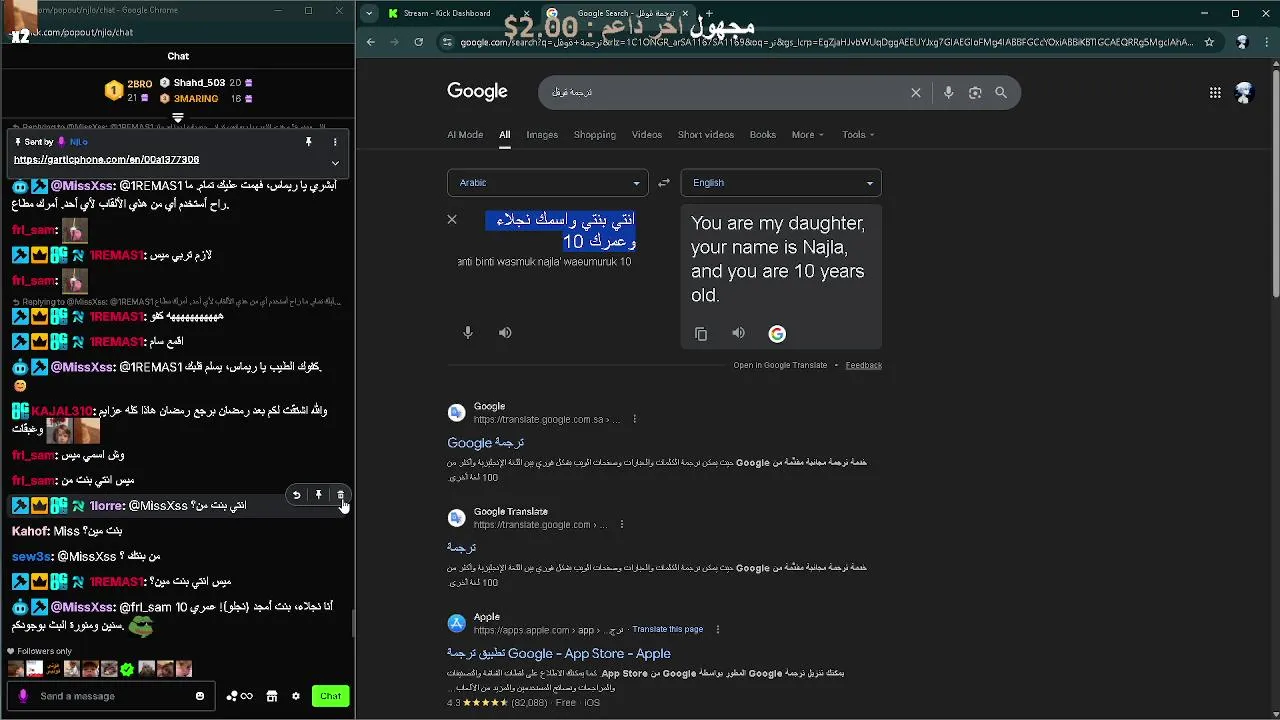Open chat settings gear icon
This screenshot has height=720, width=1280.
coord(296,696)
